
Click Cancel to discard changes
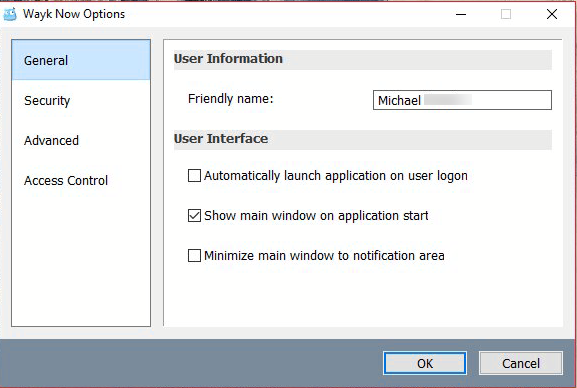521,363
